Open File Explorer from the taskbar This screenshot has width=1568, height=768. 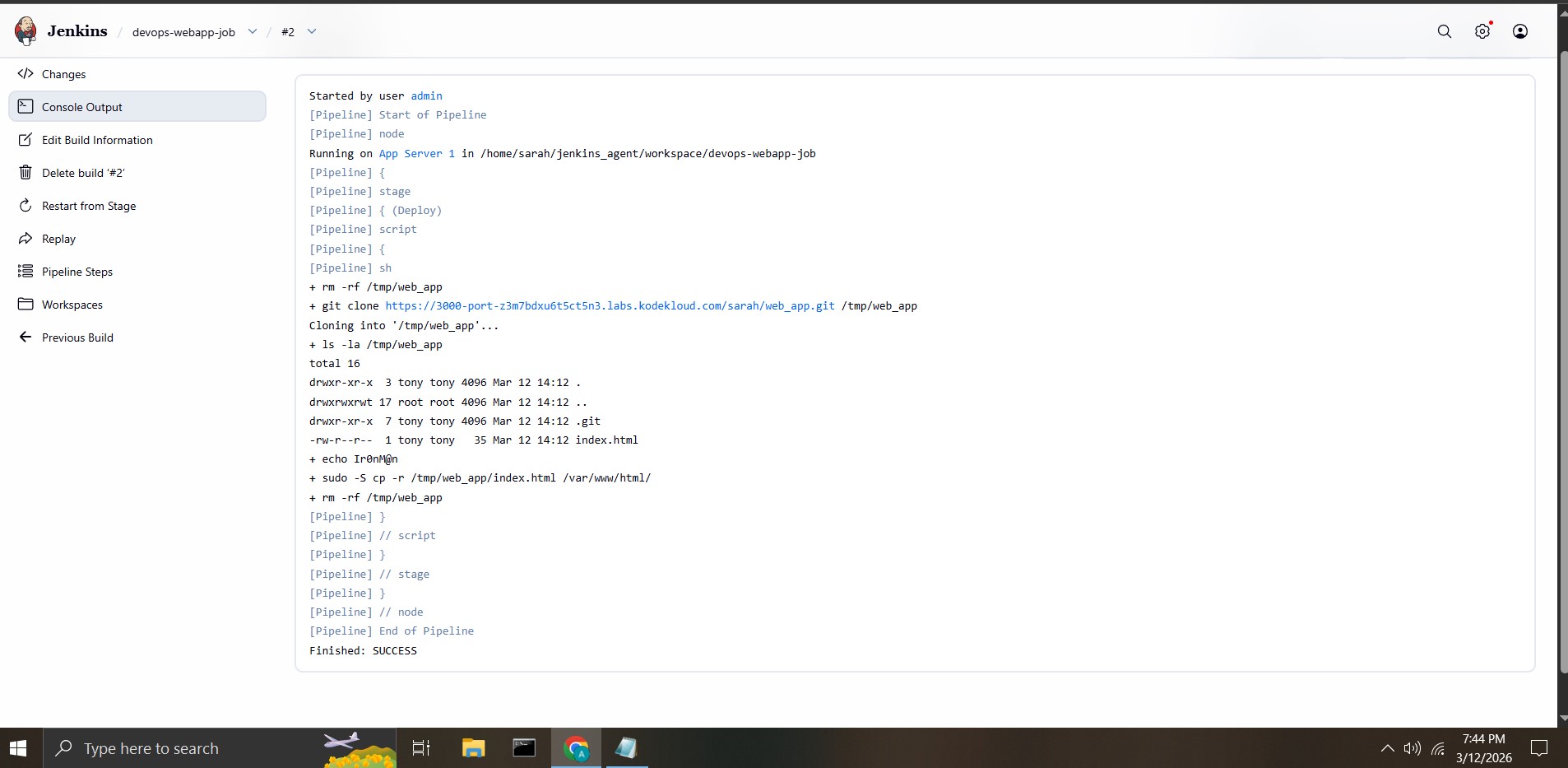473,748
